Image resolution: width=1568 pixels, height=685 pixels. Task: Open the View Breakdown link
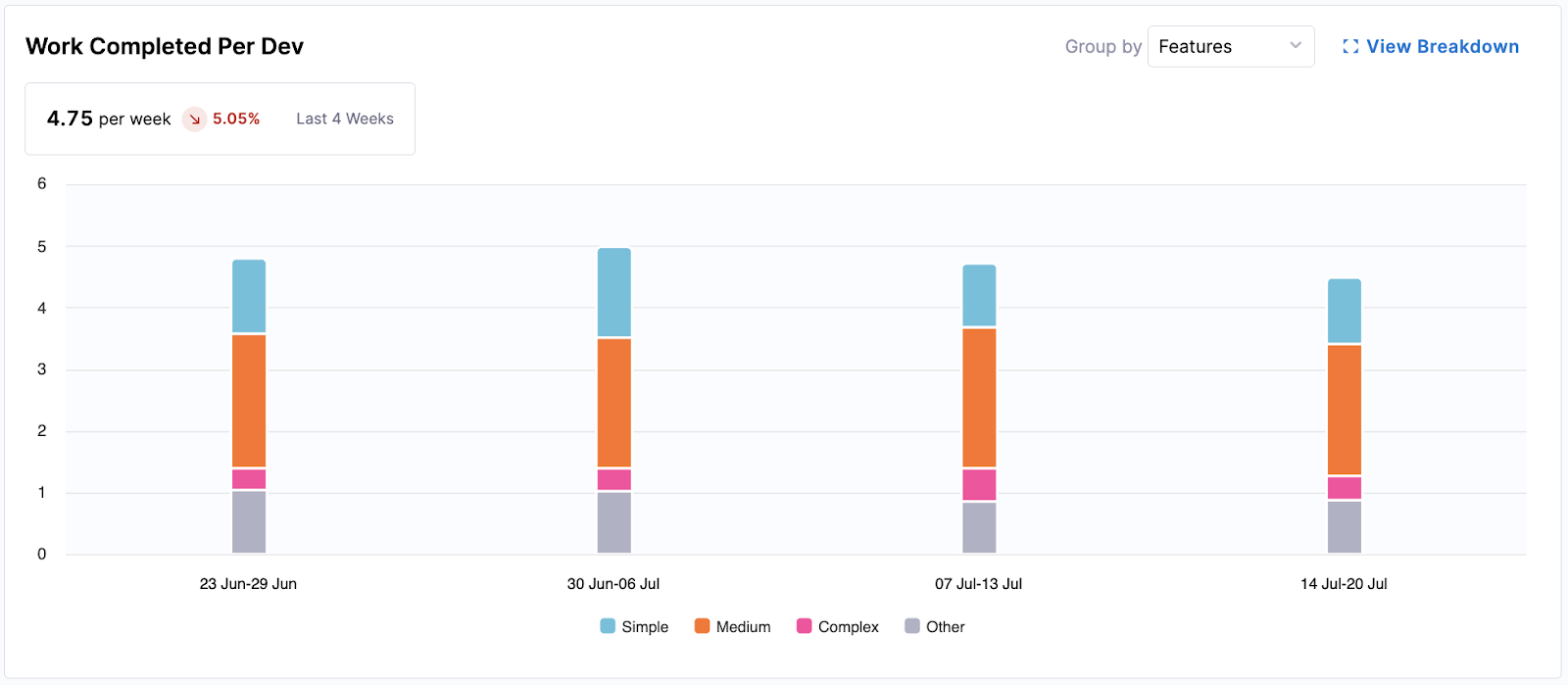tap(1442, 46)
